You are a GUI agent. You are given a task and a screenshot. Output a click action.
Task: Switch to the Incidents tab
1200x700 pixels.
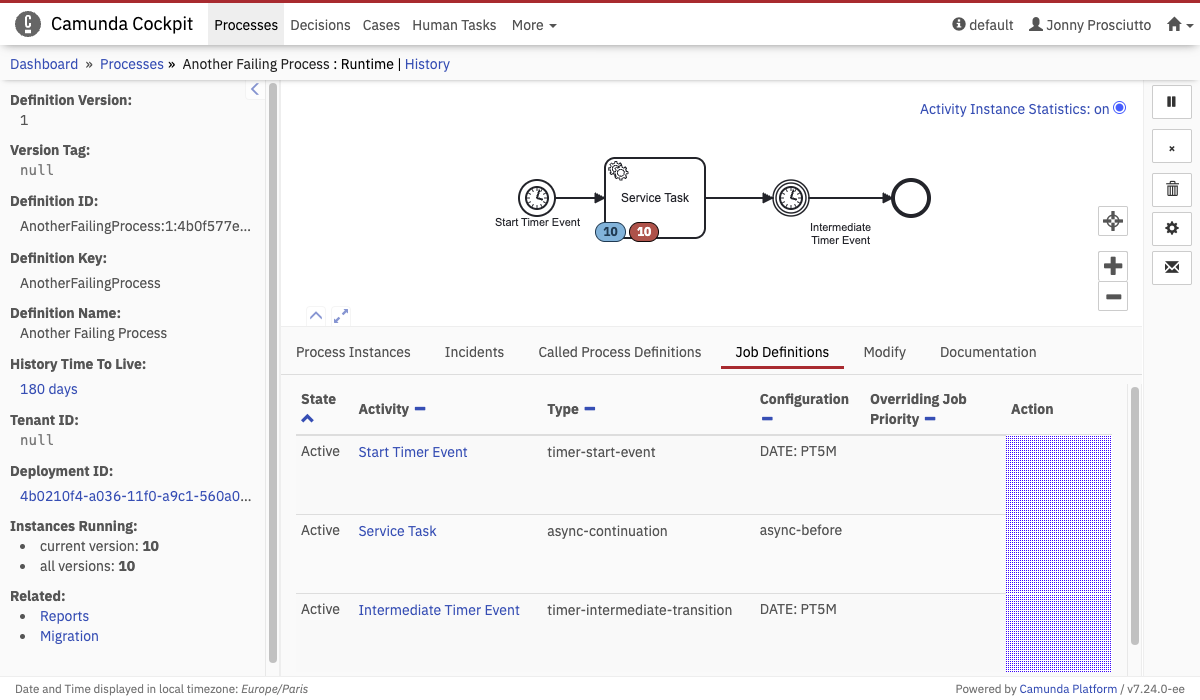tap(474, 352)
